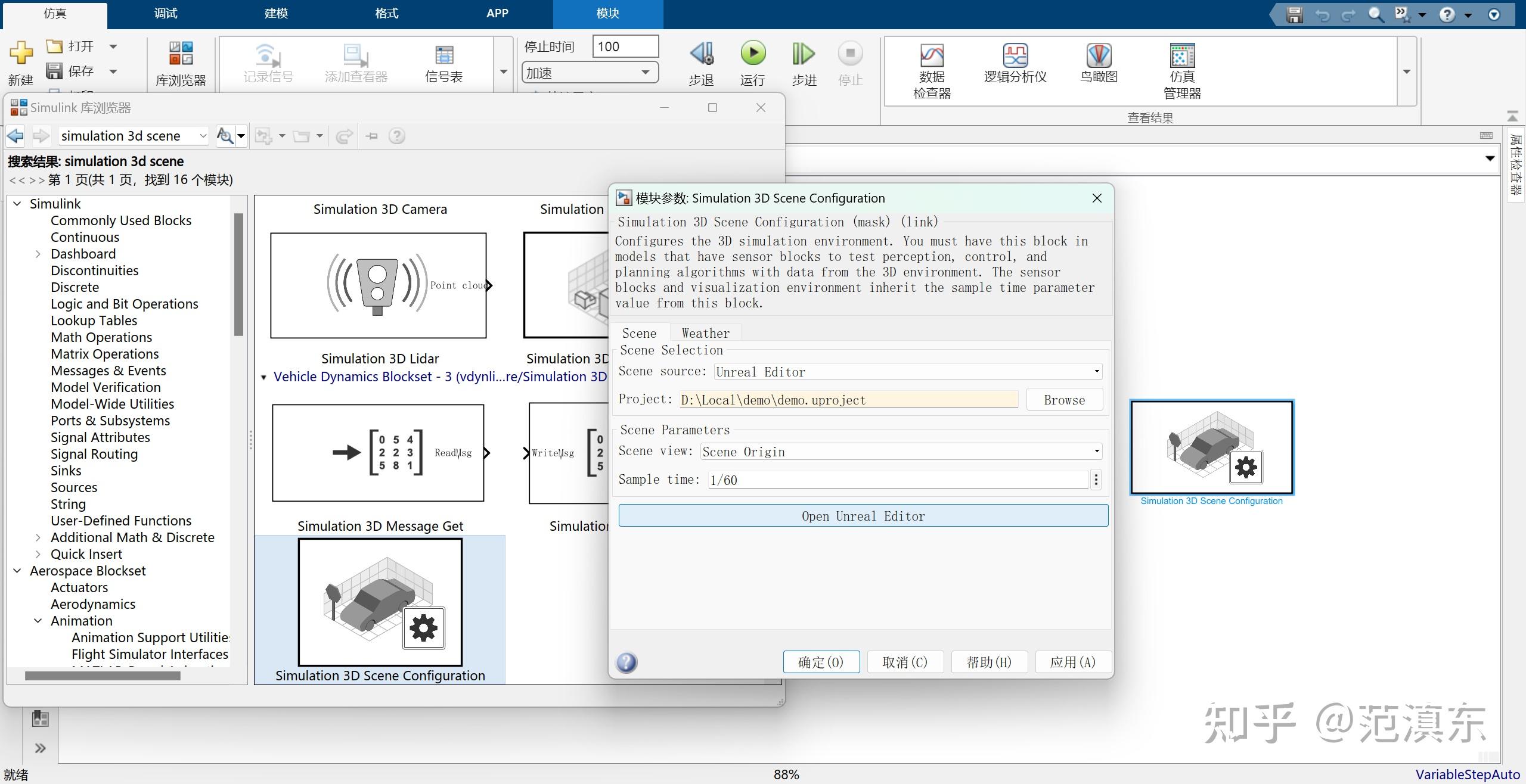
Task: Select Commonly Used Blocks in tree
Action: (121, 220)
